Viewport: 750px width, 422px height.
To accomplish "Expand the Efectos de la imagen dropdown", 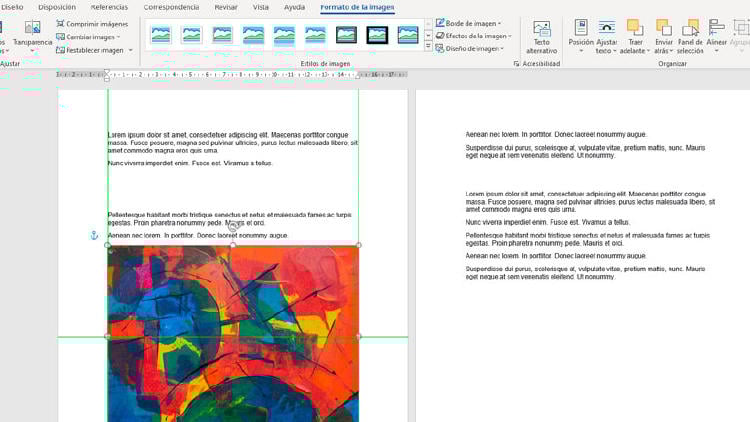I will click(x=473, y=36).
